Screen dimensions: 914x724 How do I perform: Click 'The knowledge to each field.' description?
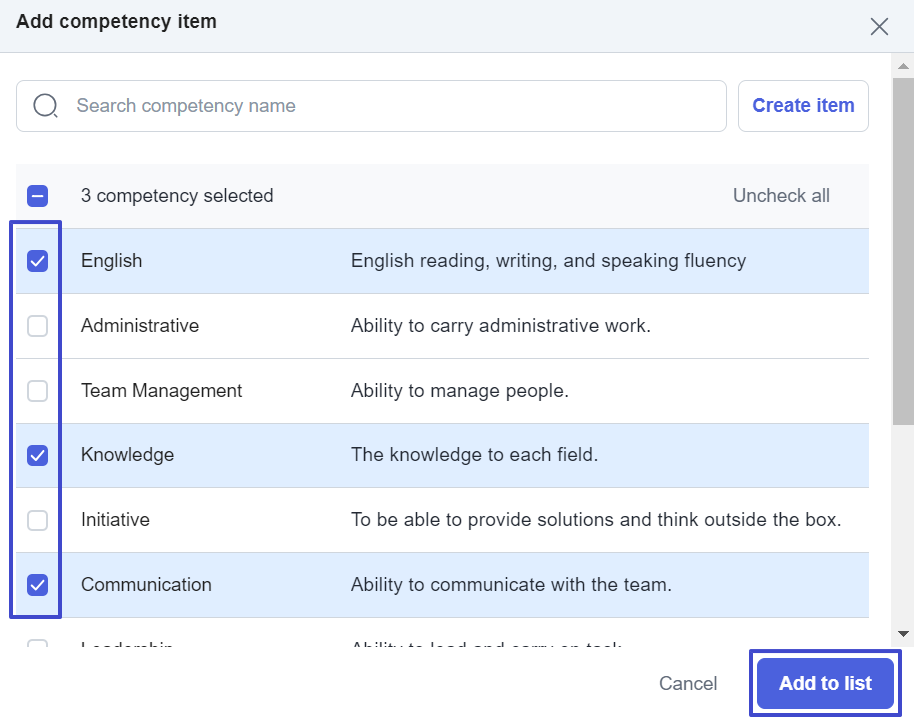click(x=474, y=455)
